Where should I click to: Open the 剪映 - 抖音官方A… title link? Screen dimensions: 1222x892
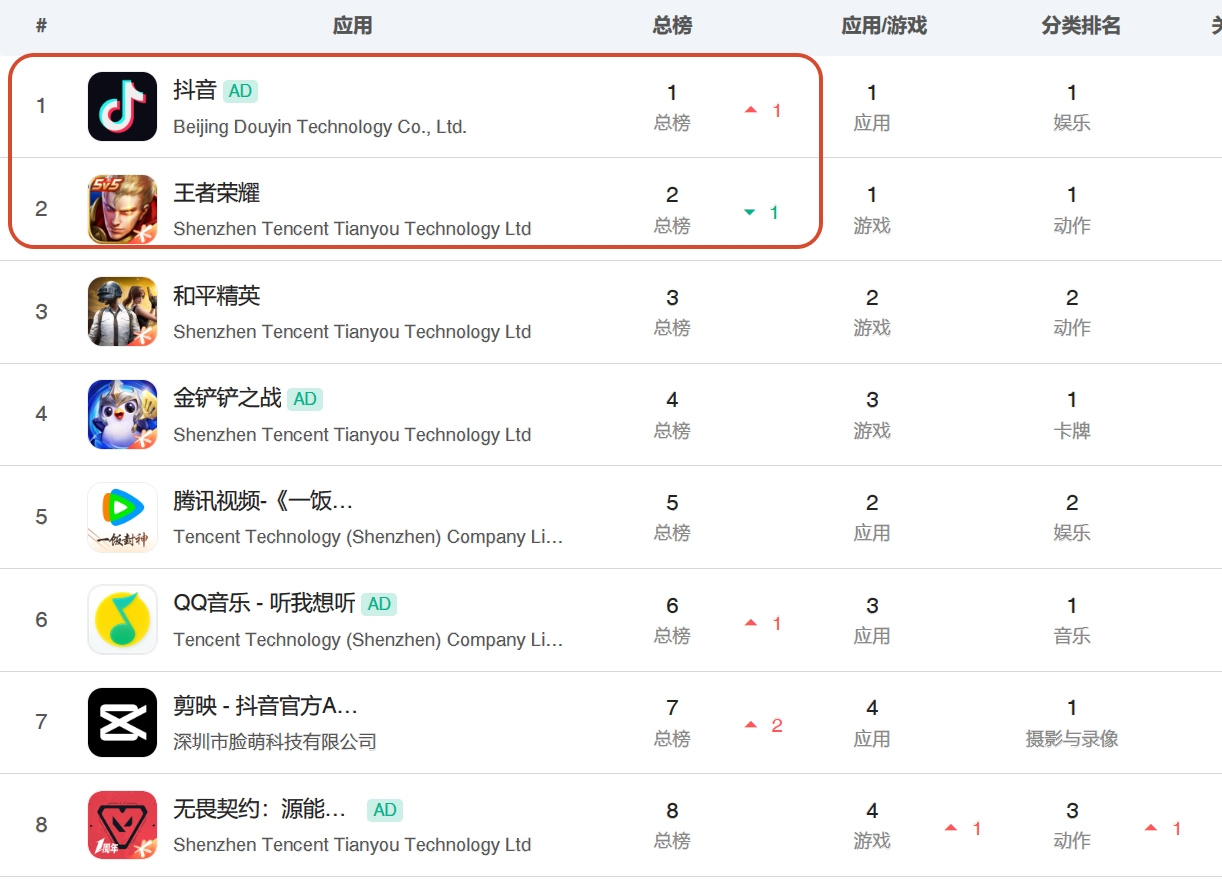[265, 706]
